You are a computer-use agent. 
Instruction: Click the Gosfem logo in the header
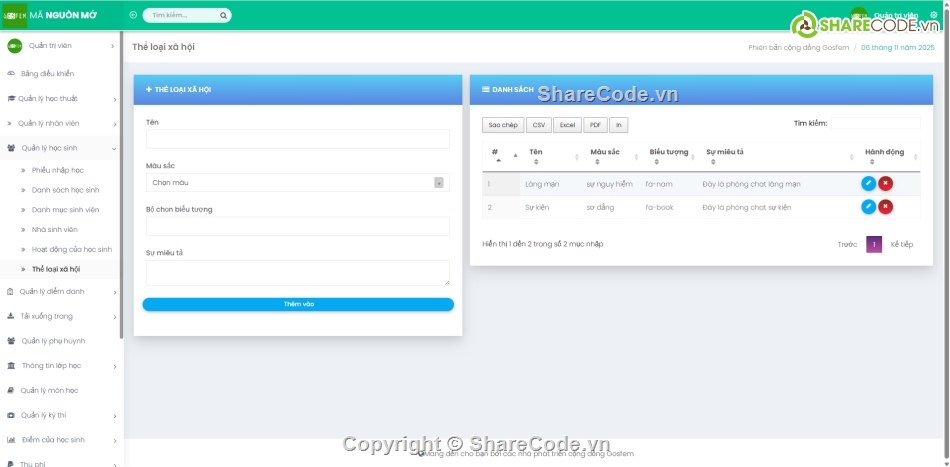[14, 15]
